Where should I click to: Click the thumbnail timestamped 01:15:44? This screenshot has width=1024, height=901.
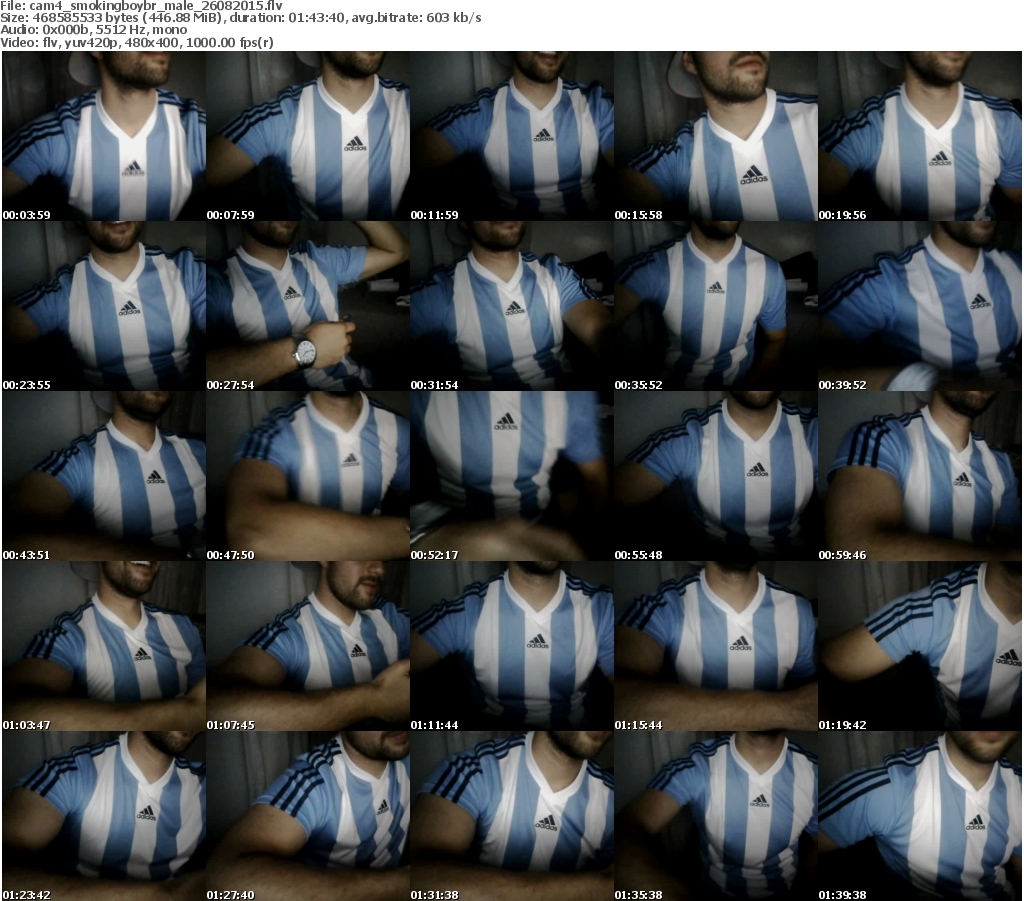[716, 646]
